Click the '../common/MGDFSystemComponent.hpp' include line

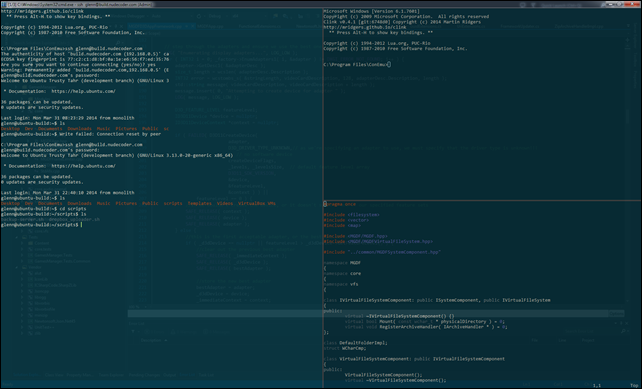[382, 252]
